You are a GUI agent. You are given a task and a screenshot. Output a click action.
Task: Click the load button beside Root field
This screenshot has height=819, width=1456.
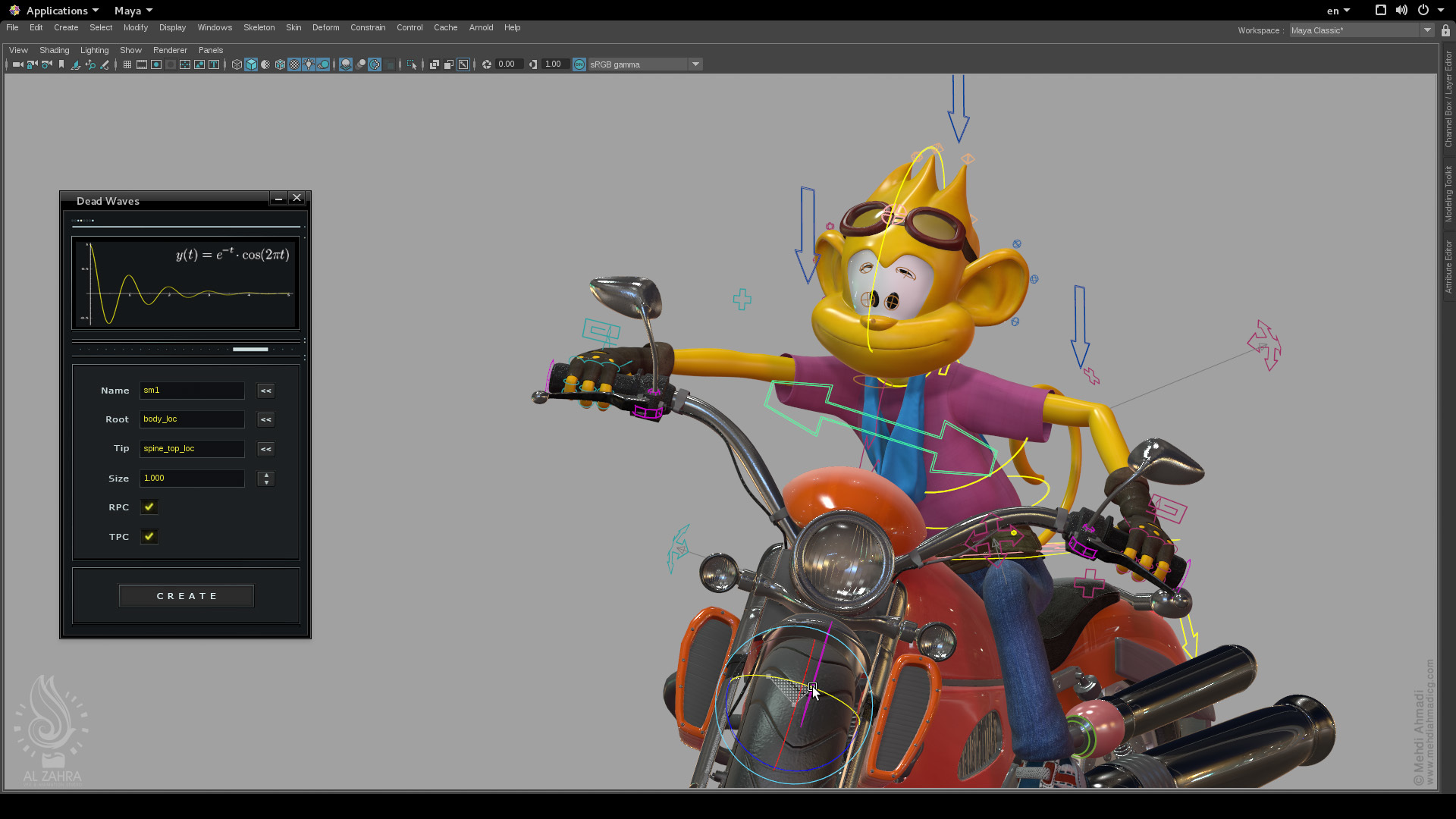pos(265,420)
